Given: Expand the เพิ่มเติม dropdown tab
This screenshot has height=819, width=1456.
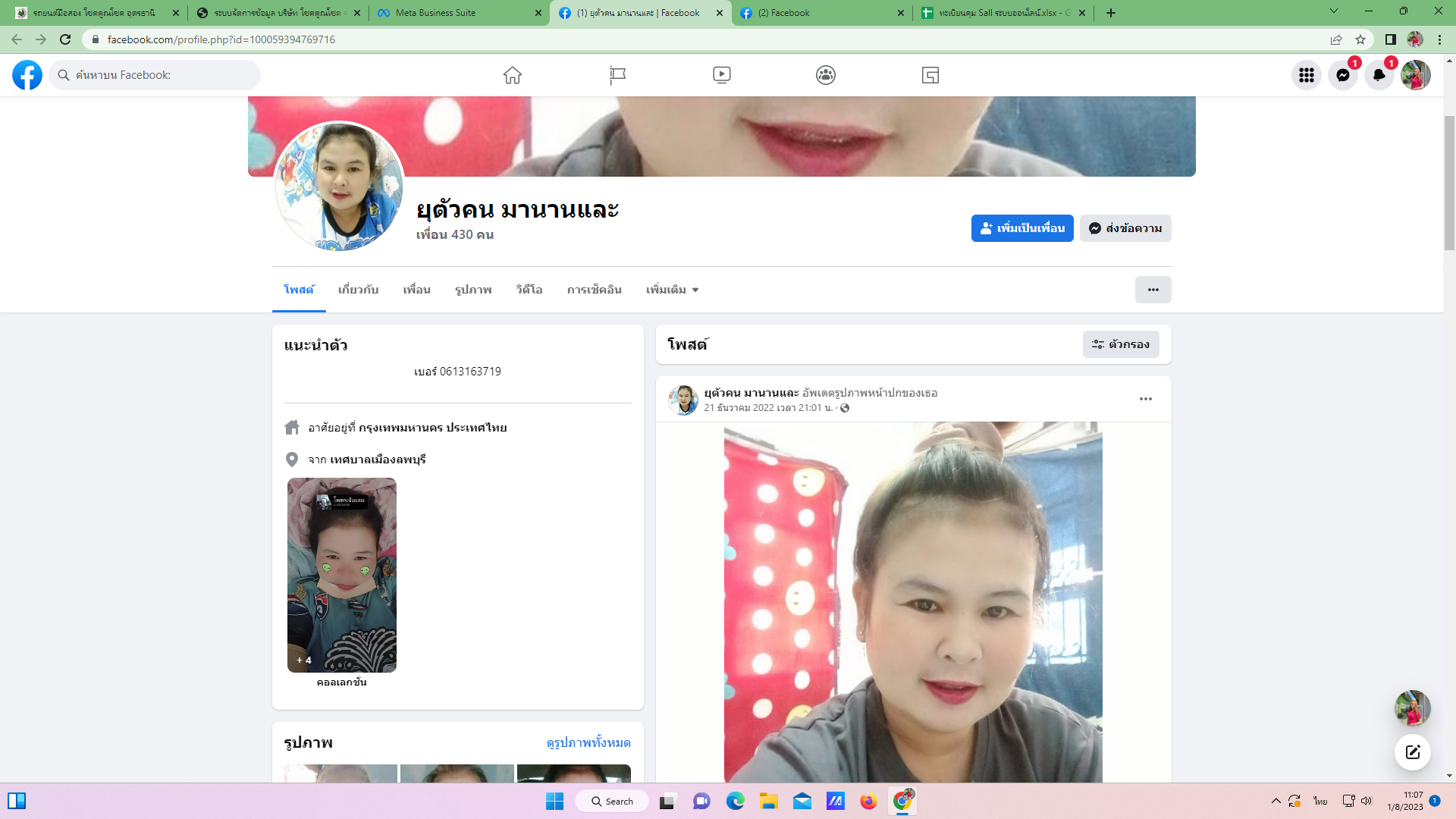Looking at the screenshot, I should tap(672, 290).
